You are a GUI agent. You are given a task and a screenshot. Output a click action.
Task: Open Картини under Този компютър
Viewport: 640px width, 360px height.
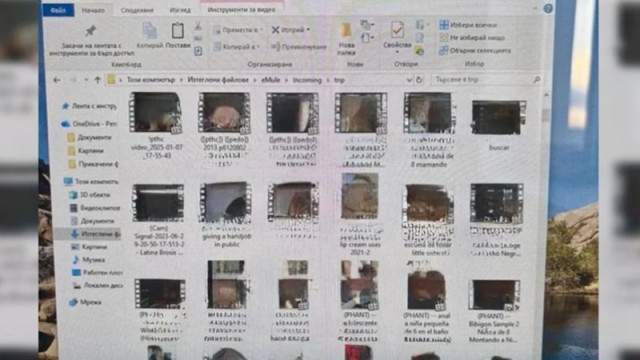click(89, 247)
